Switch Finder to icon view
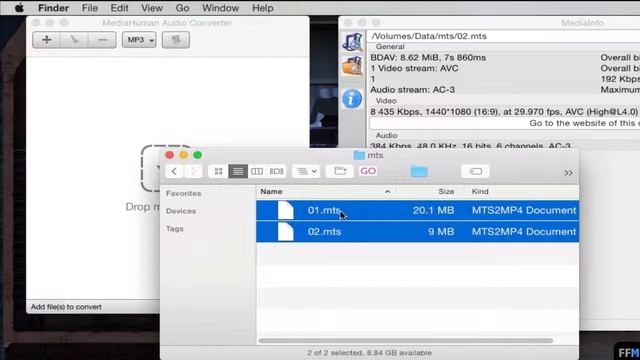The width and height of the screenshot is (640, 360). coord(218,171)
